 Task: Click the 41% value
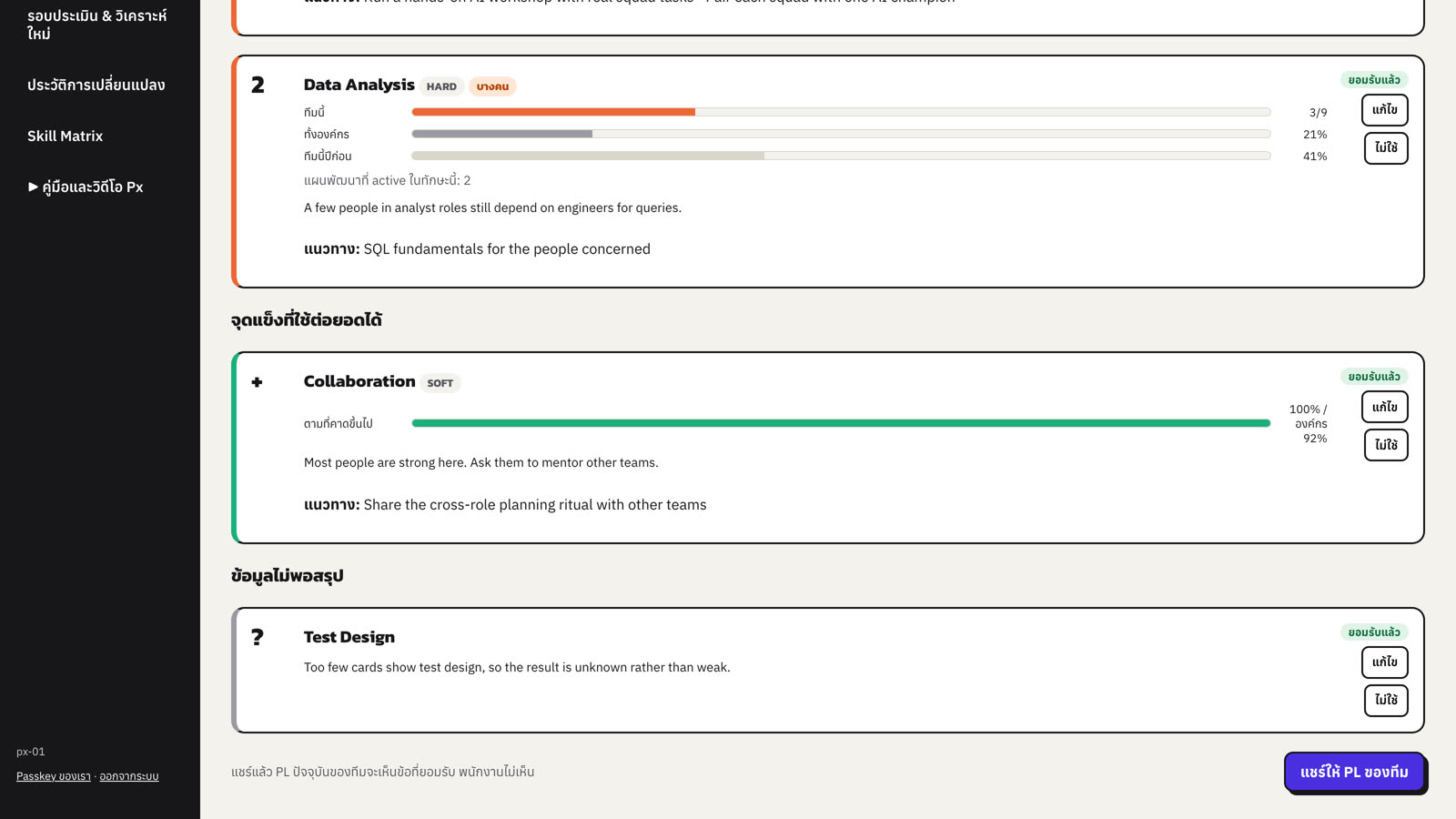pyautogui.click(x=1315, y=157)
